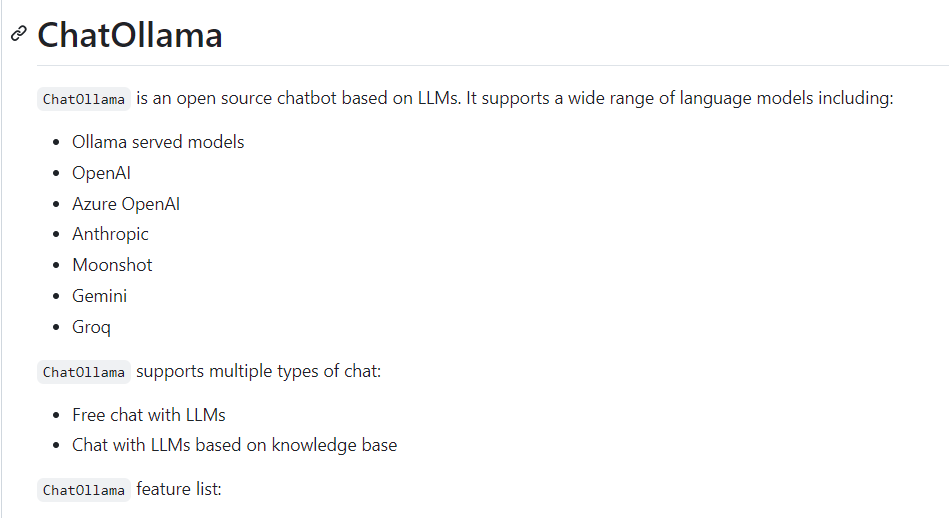Click the 'feature list:' text
949x518 pixels.
(x=179, y=489)
